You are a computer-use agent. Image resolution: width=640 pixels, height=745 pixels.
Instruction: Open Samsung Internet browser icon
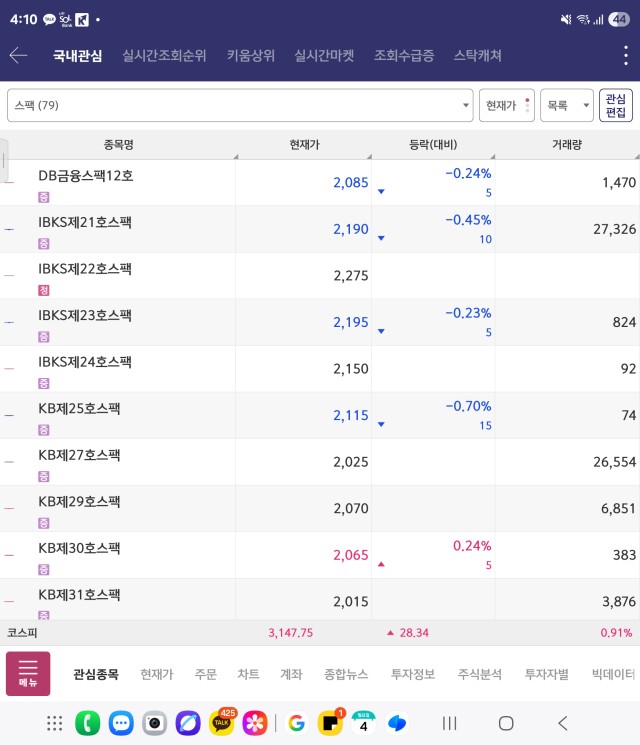click(188, 723)
